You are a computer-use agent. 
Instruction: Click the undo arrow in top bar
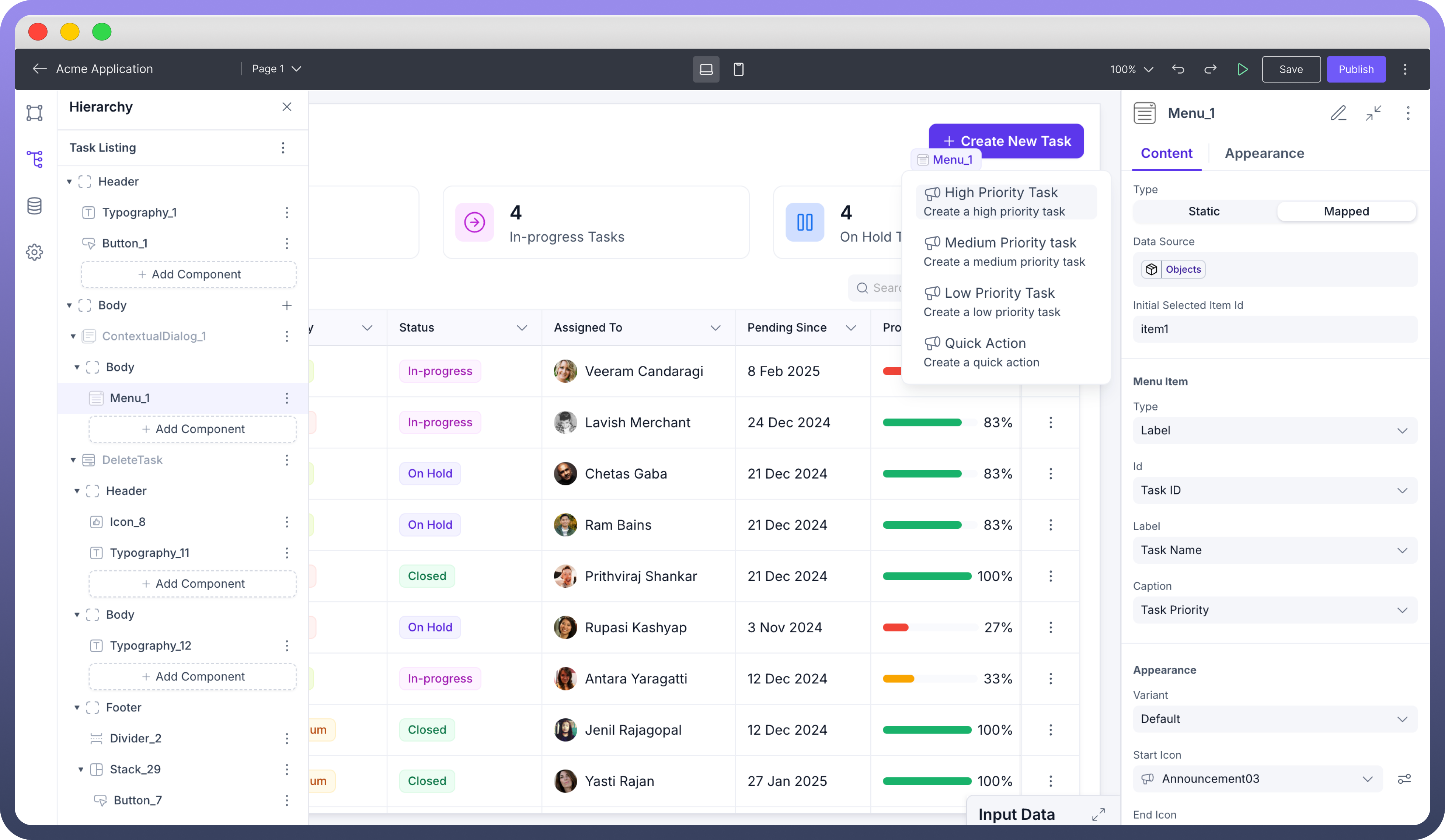pyautogui.click(x=1178, y=69)
